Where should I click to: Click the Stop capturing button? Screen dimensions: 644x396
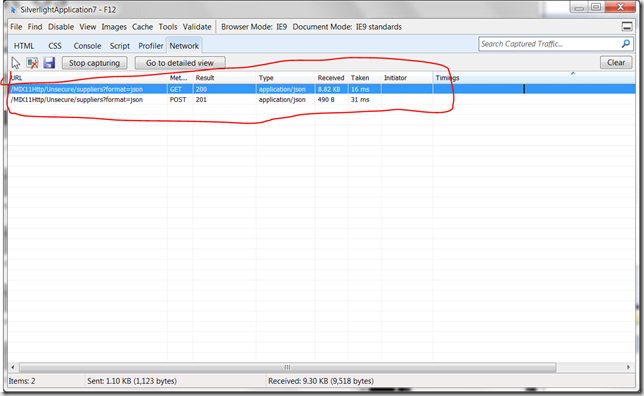point(94,63)
